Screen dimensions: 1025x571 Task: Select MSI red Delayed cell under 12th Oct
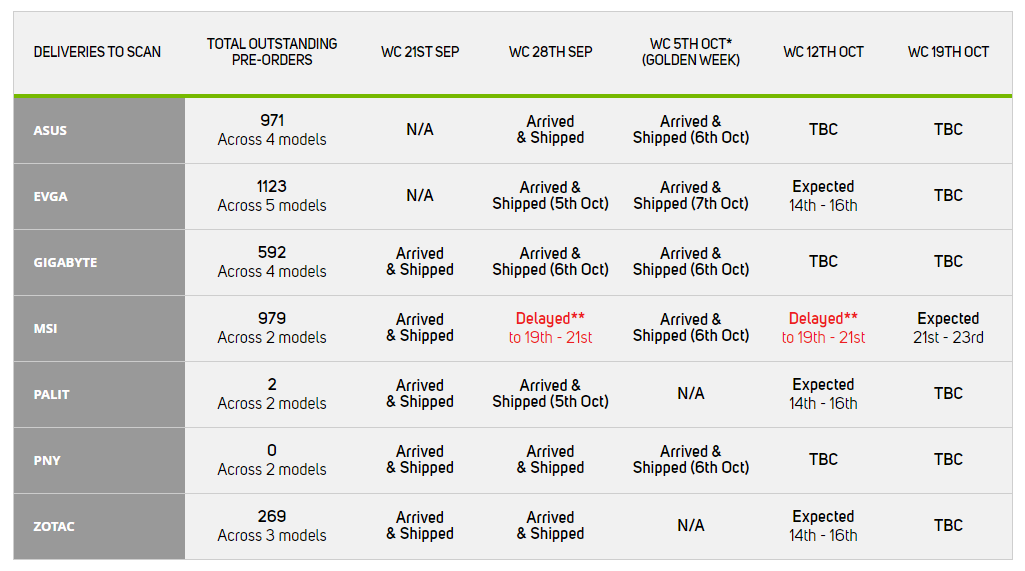(823, 328)
